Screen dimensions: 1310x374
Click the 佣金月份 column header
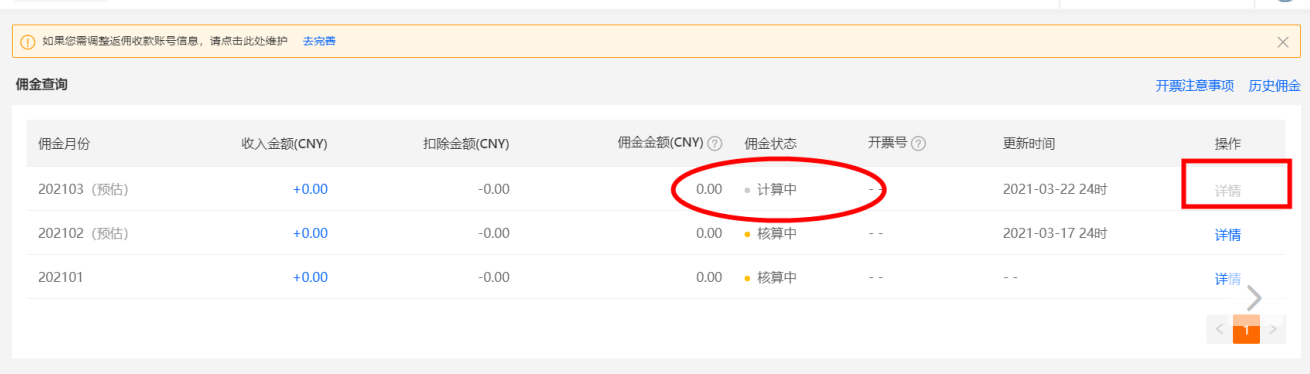(x=64, y=144)
